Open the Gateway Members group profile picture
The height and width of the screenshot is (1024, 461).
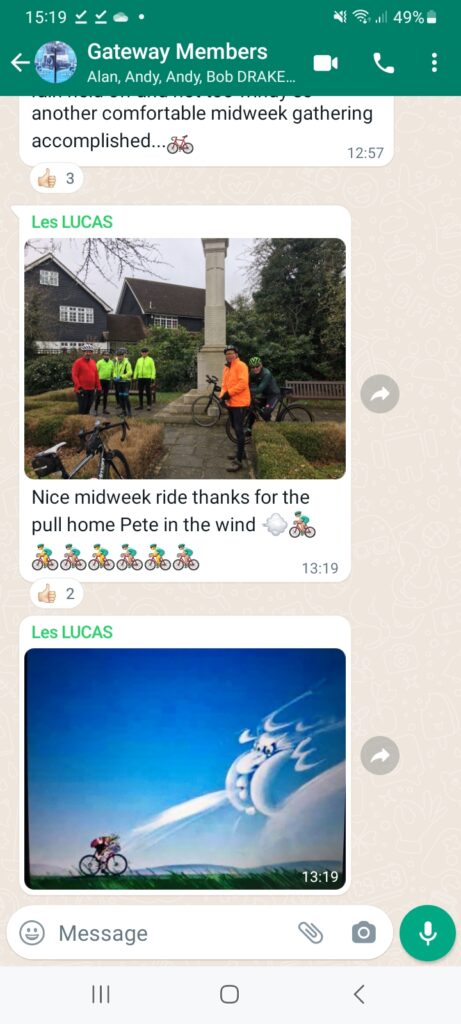[x=56, y=62]
